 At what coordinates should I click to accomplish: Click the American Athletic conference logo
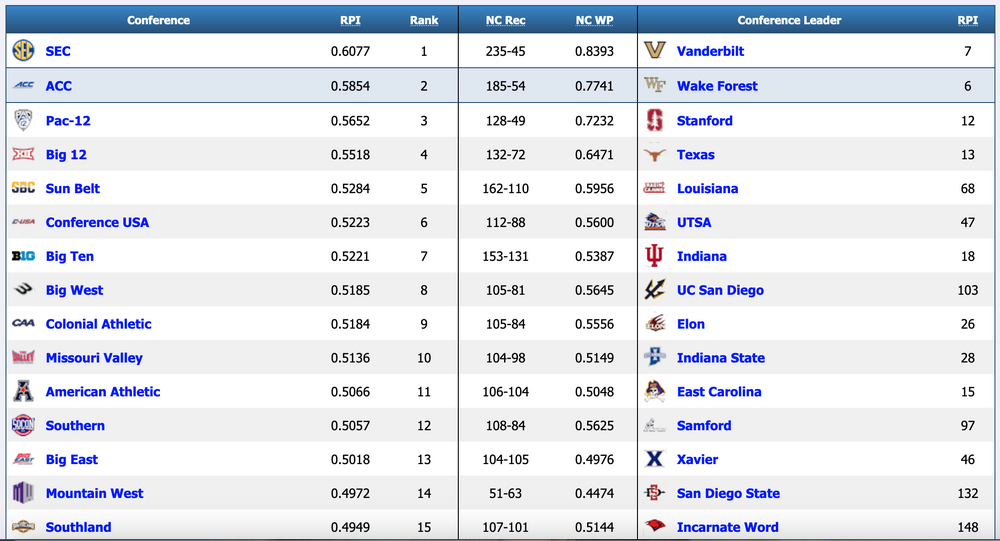tap(23, 392)
